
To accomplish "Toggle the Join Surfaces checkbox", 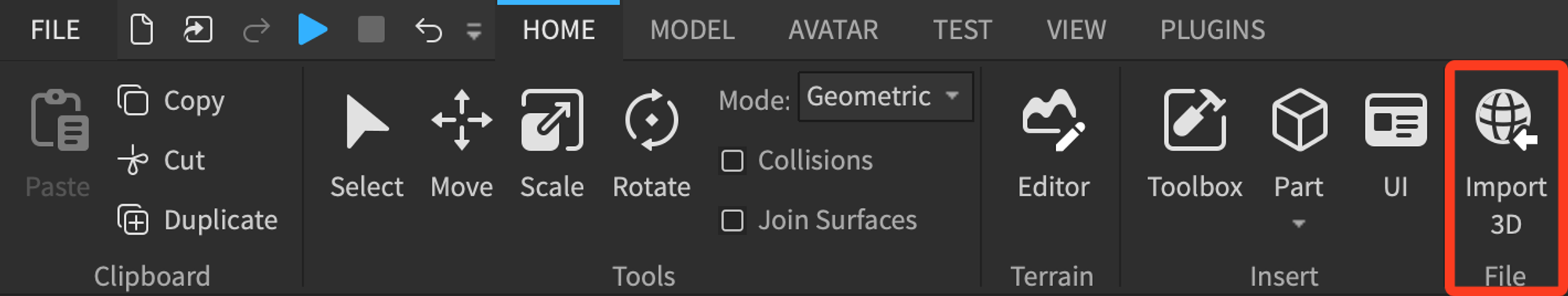I will [732, 221].
